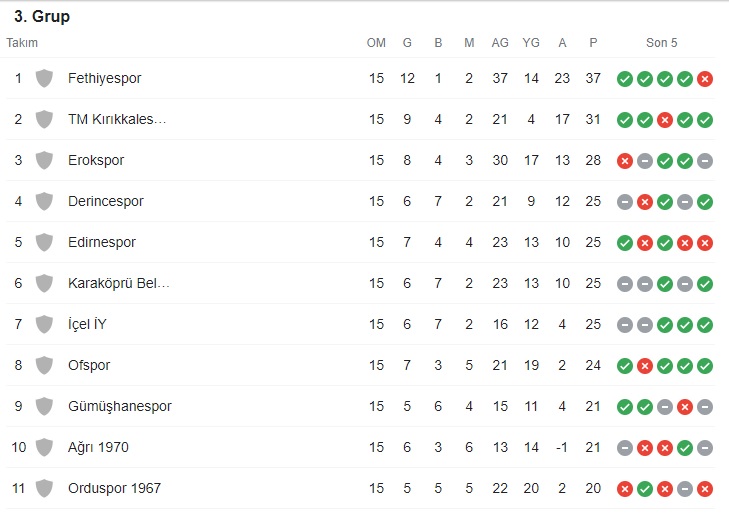The image size is (729, 515).
Task: Click the Son 5 column header
Action: (662, 43)
